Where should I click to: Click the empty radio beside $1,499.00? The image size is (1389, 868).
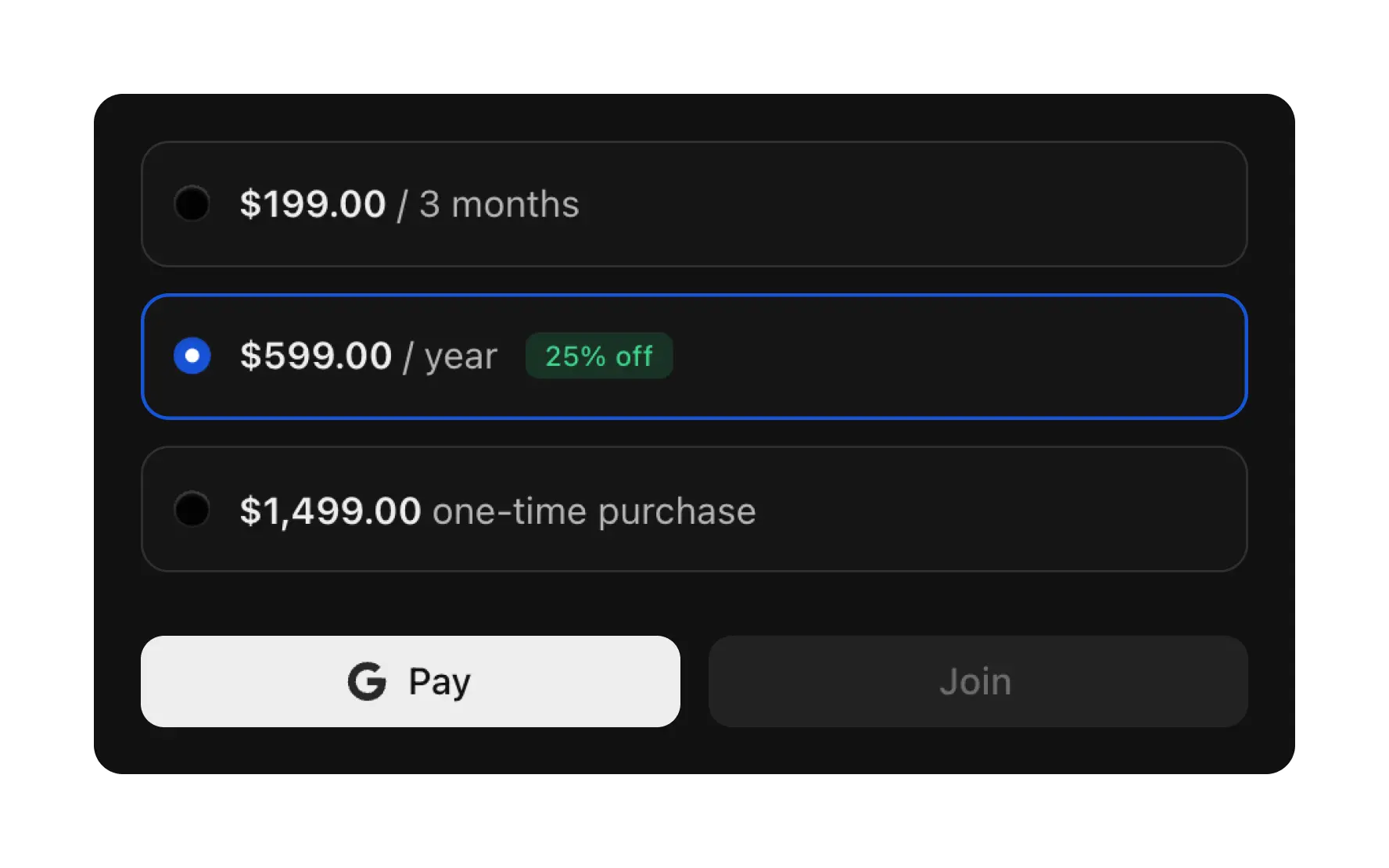[192, 510]
